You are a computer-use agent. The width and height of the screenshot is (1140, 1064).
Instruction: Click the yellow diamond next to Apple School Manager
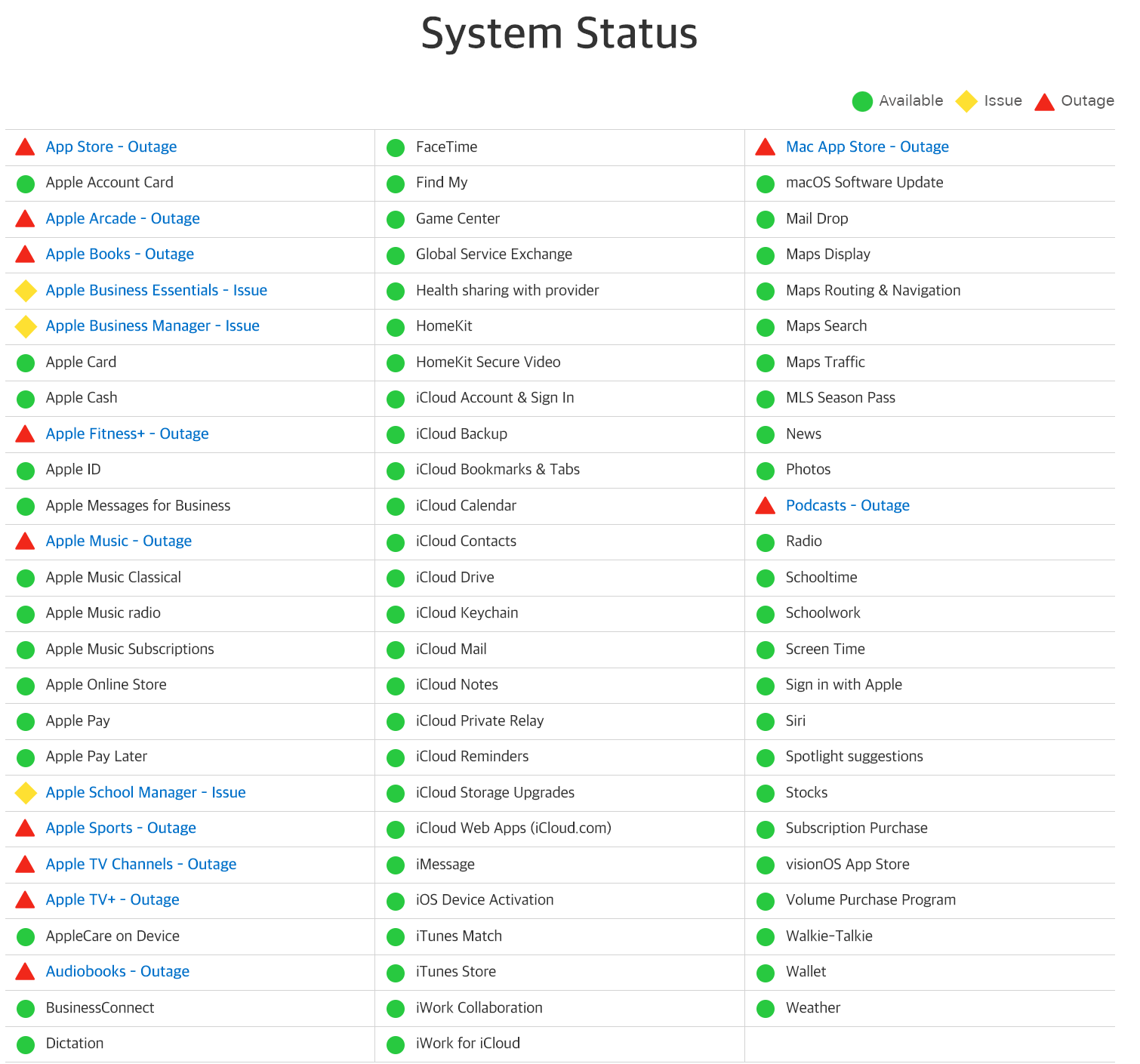pos(26,793)
